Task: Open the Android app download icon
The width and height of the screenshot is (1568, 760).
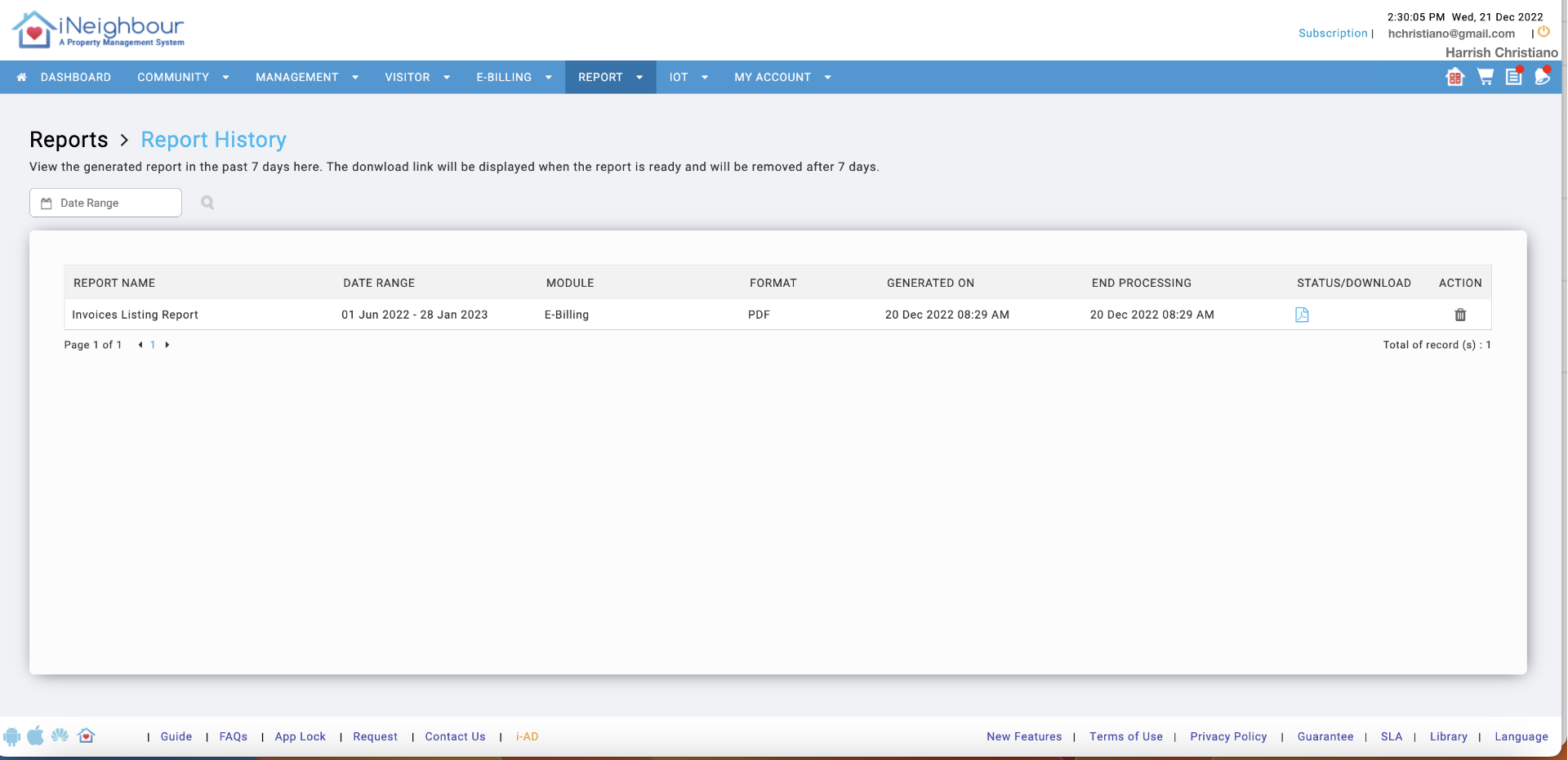Action: click(11, 736)
